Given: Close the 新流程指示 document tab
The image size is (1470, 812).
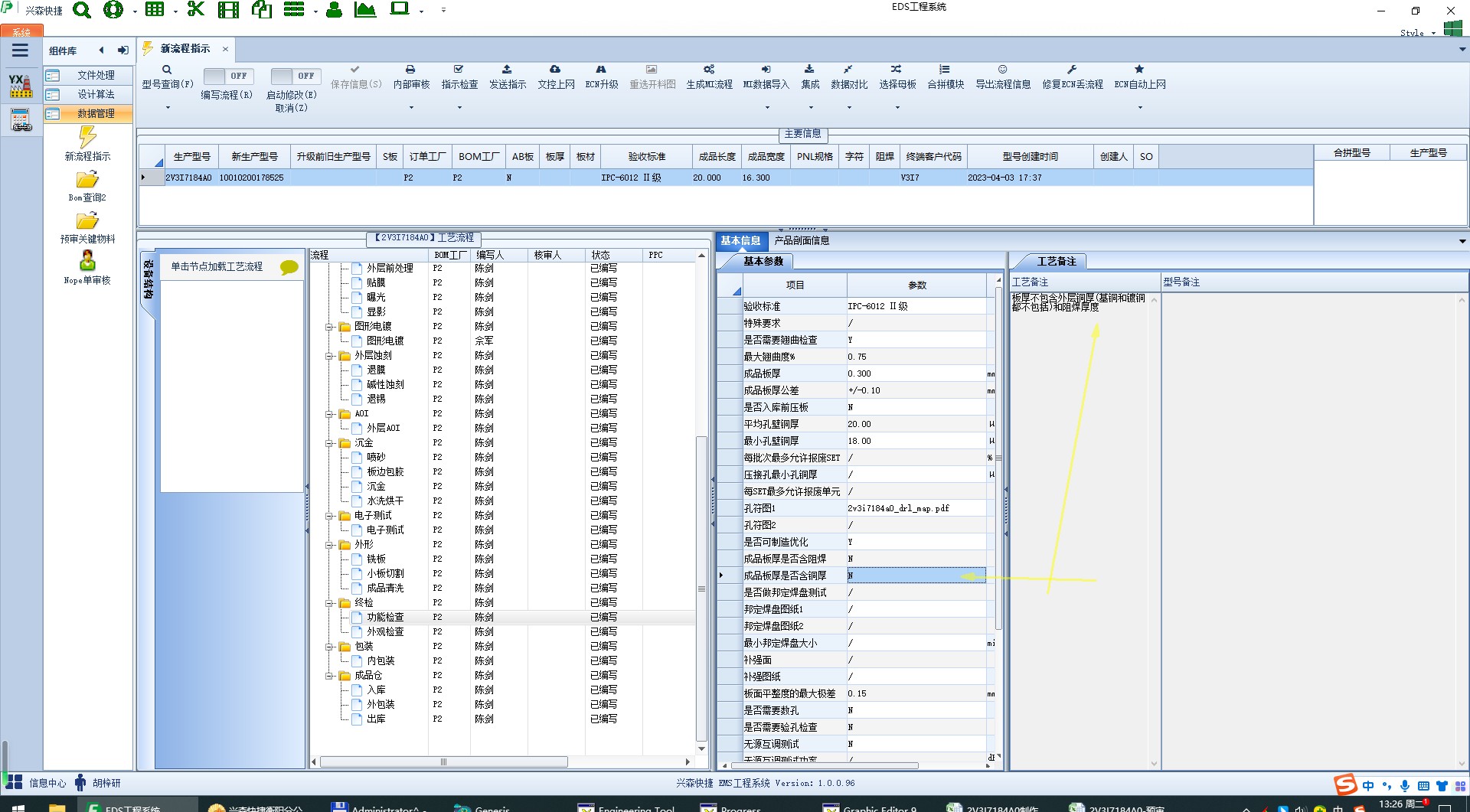Looking at the screenshot, I should tap(225, 49).
